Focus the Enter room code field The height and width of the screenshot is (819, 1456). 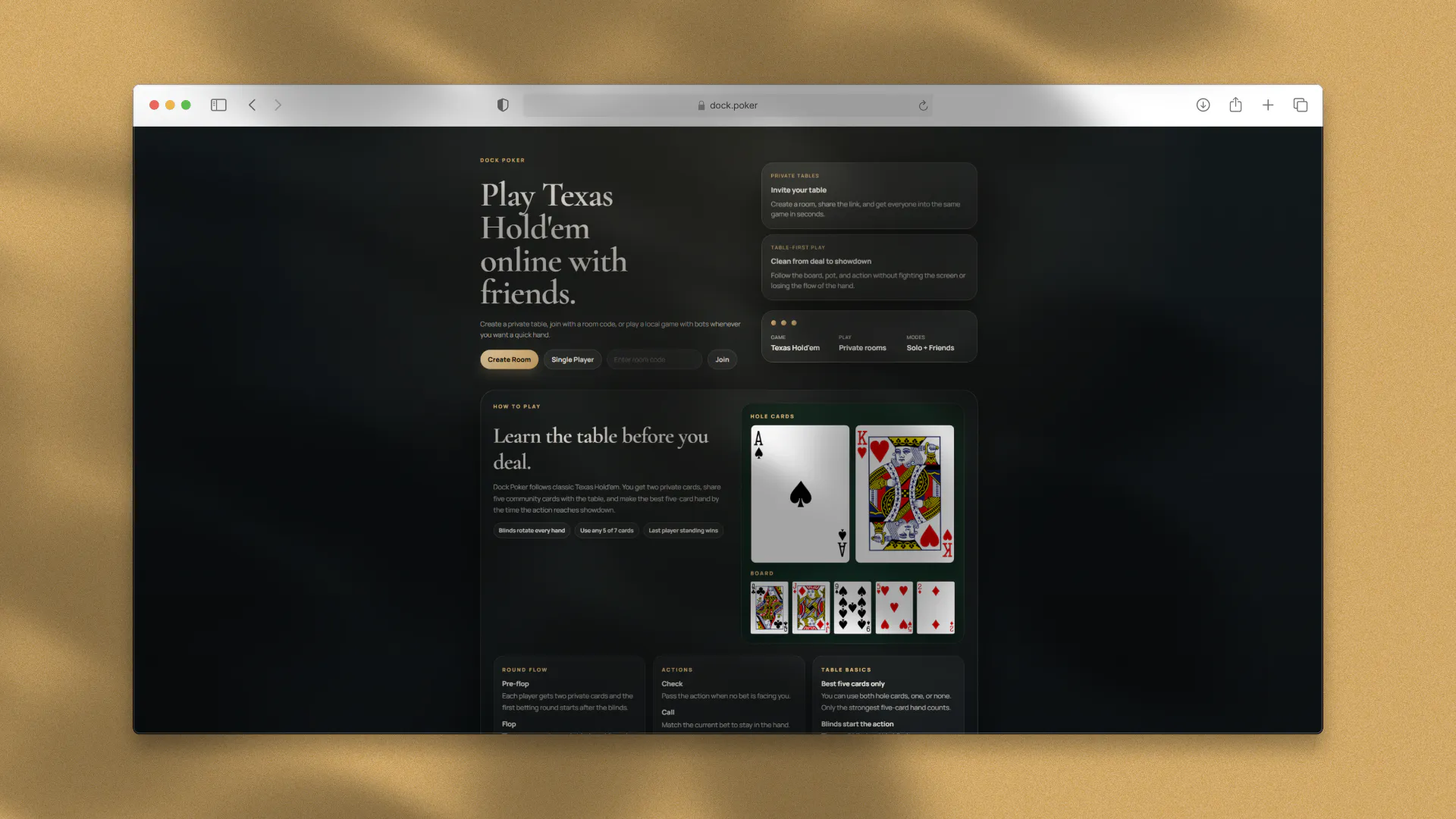coord(654,359)
